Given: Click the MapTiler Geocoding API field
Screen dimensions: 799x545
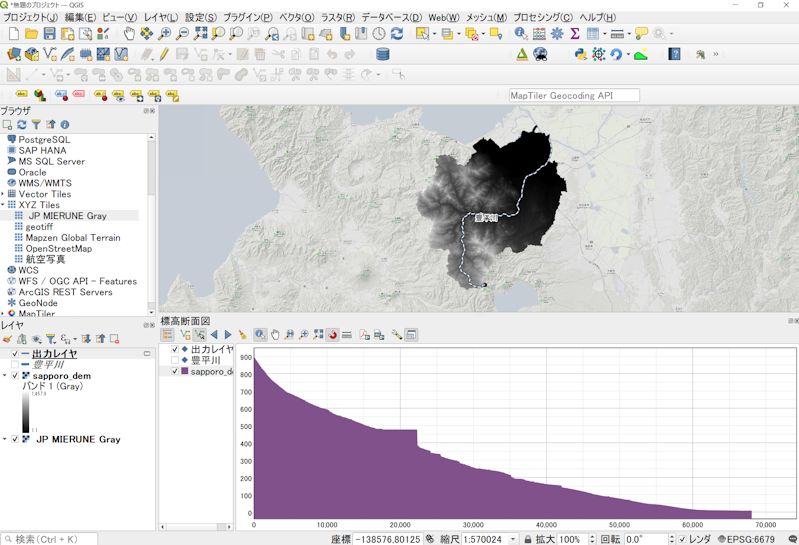Looking at the screenshot, I should coord(574,95).
